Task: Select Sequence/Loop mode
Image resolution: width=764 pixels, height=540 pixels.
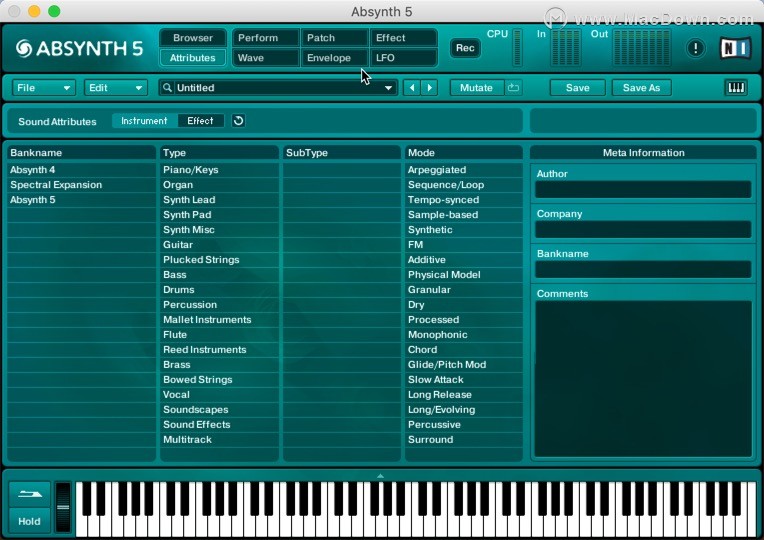Action: coord(464,185)
